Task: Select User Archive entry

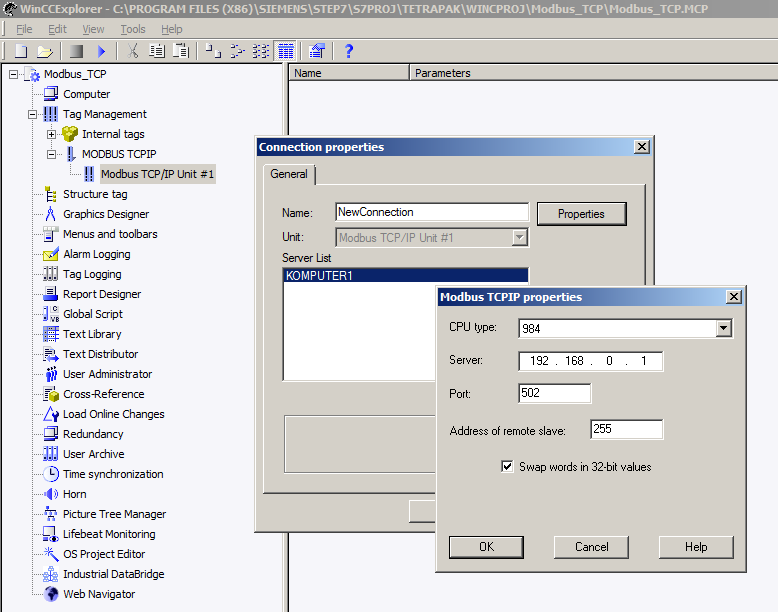Action: 93,454
